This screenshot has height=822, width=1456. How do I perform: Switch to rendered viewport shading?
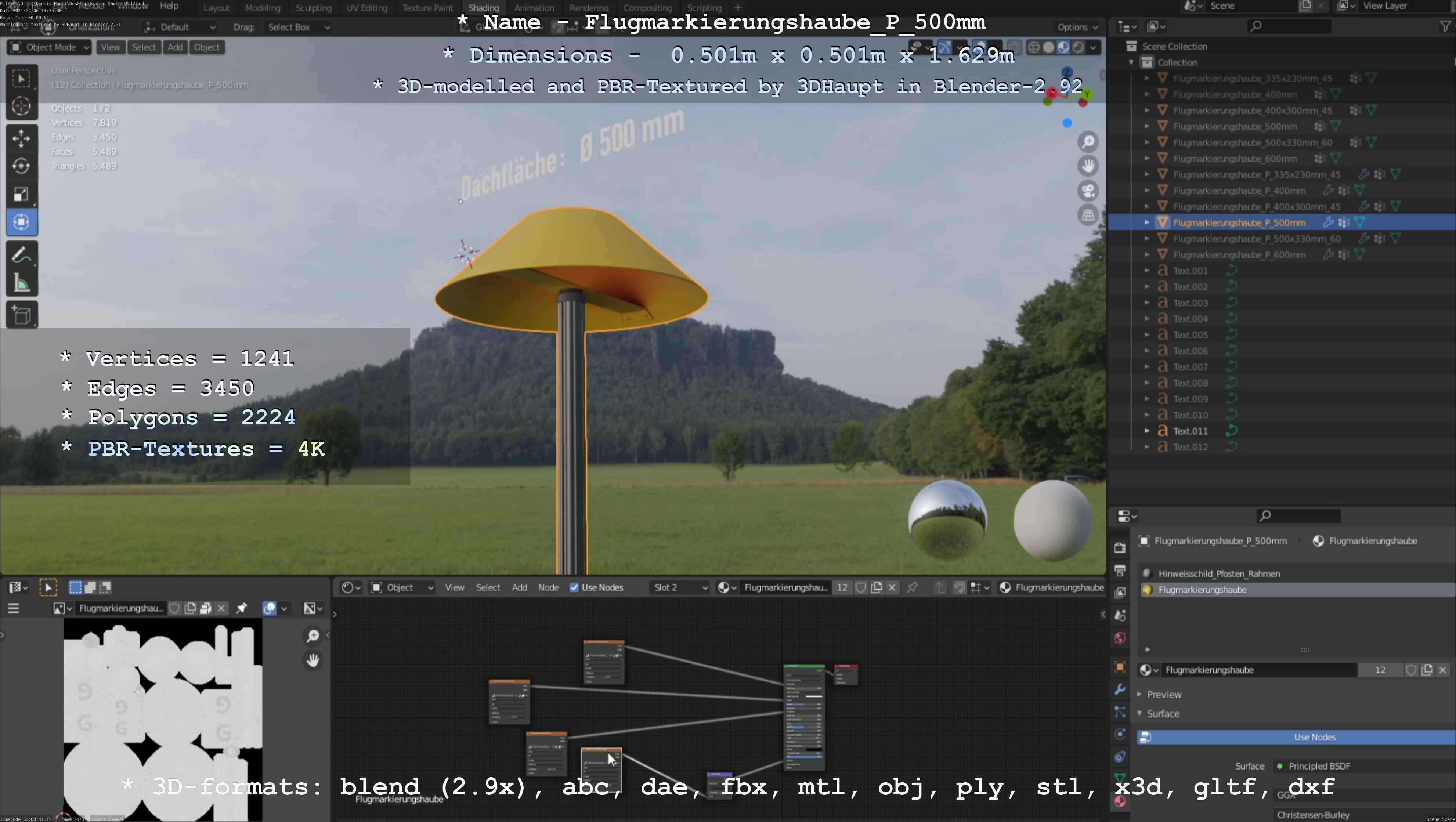(x=1078, y=47)
